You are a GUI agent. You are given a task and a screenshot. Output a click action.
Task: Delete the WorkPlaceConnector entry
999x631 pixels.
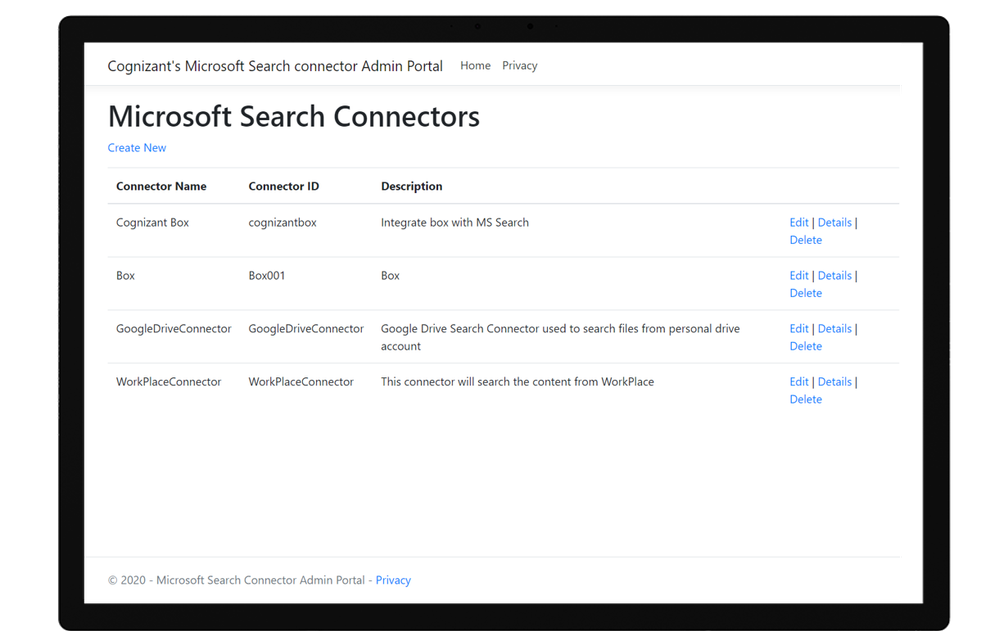coord(805,399)
